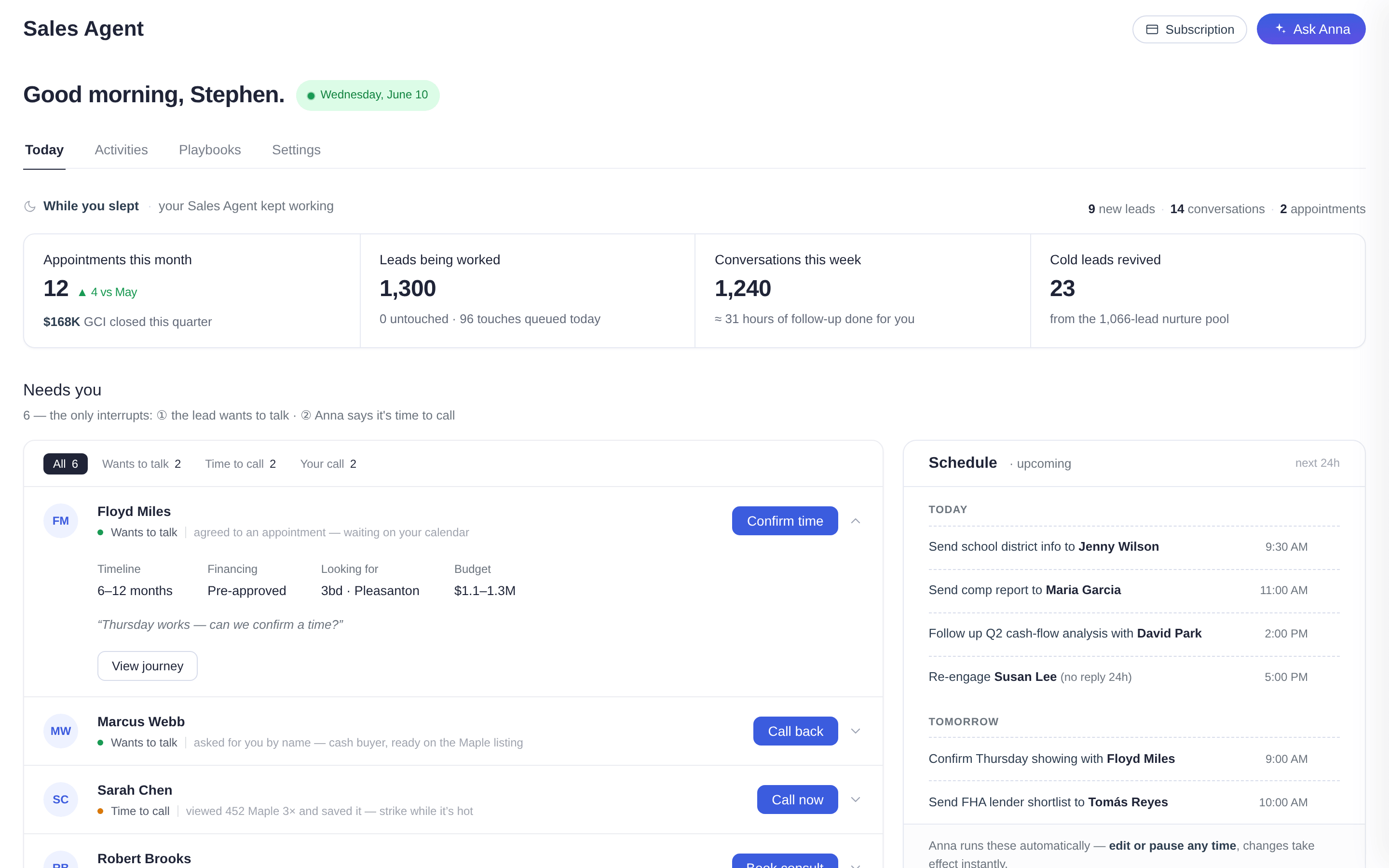Filter by Wants to talk 2
Viewport: 1389px width, 868px height.
click(x=141, y=464)
